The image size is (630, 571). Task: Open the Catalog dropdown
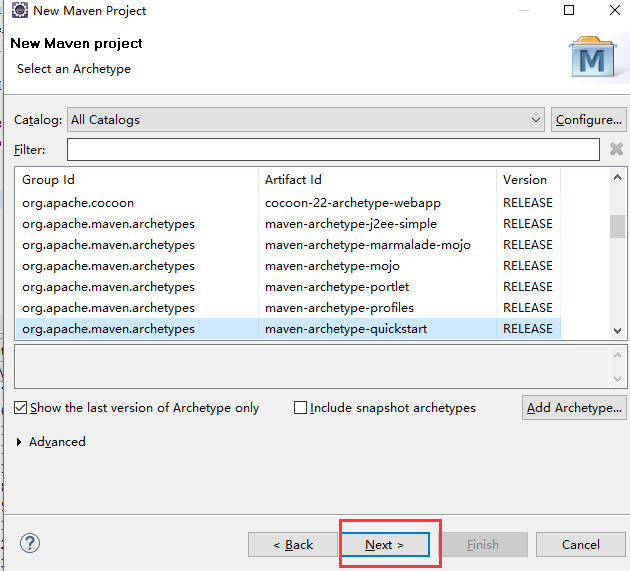point(306,119)
